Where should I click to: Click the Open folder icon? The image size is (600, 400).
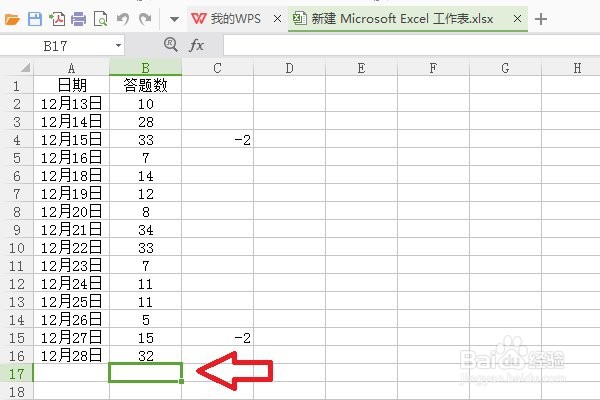pyautogui.click(x=12, y=19)
